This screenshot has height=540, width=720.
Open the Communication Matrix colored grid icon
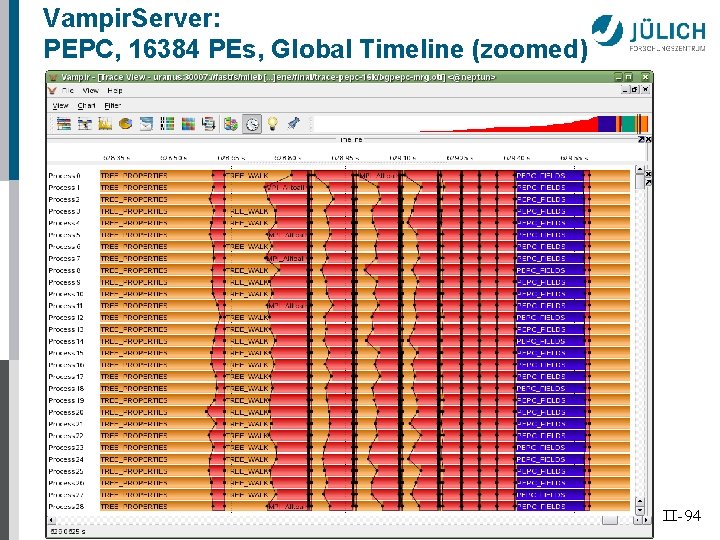tap(188, 124)
